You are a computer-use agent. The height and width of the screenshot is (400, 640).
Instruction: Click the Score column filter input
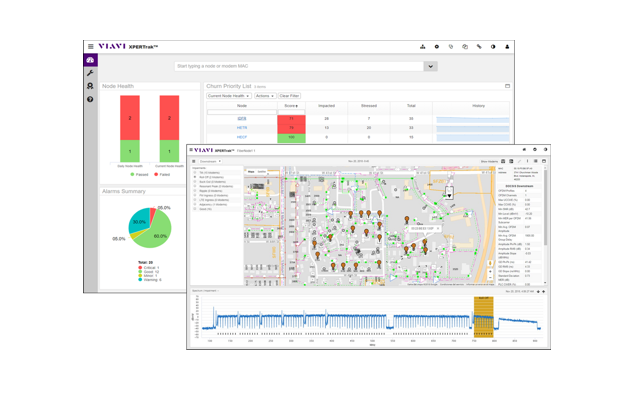(291, 112)
